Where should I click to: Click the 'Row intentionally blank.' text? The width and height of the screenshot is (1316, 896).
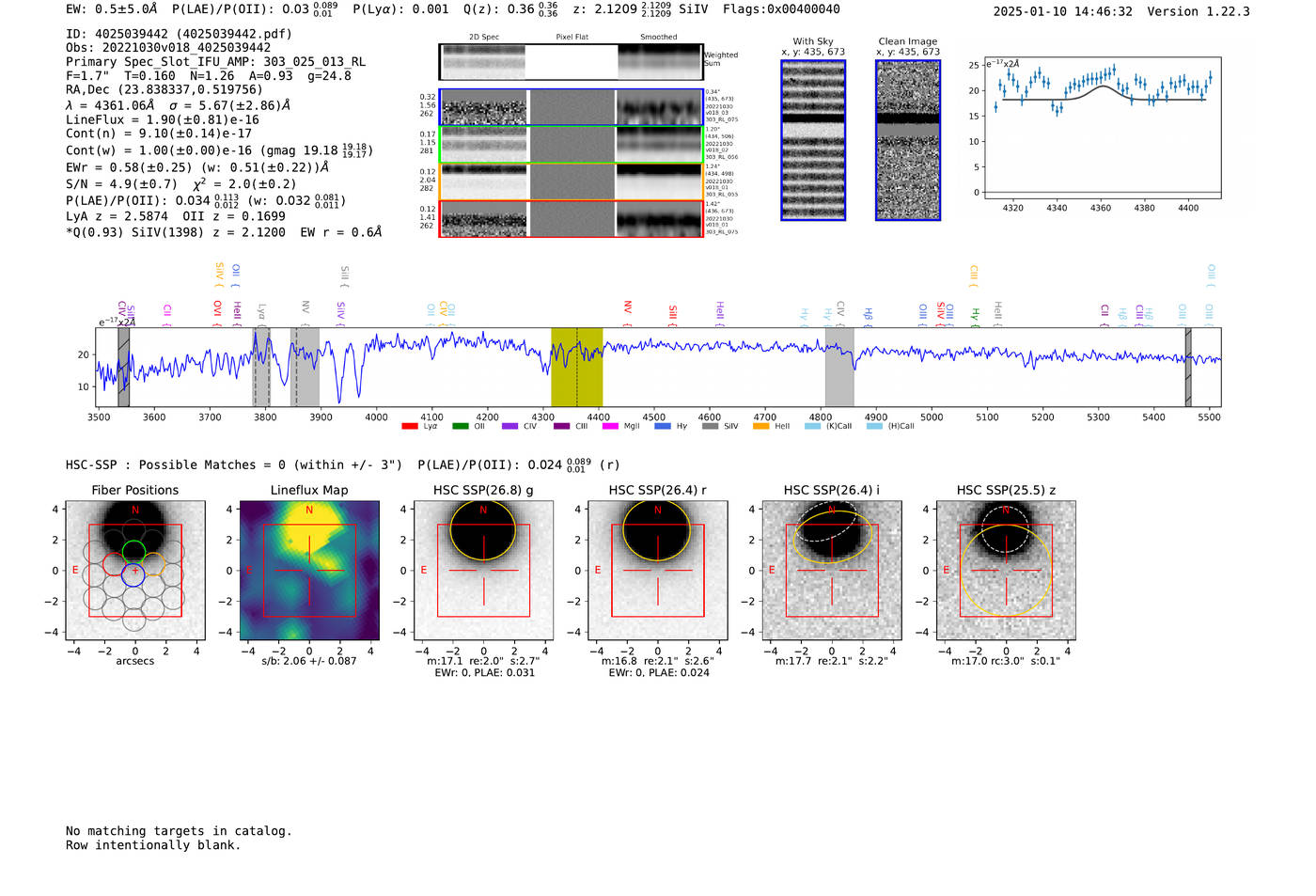[x=153, y=845]
